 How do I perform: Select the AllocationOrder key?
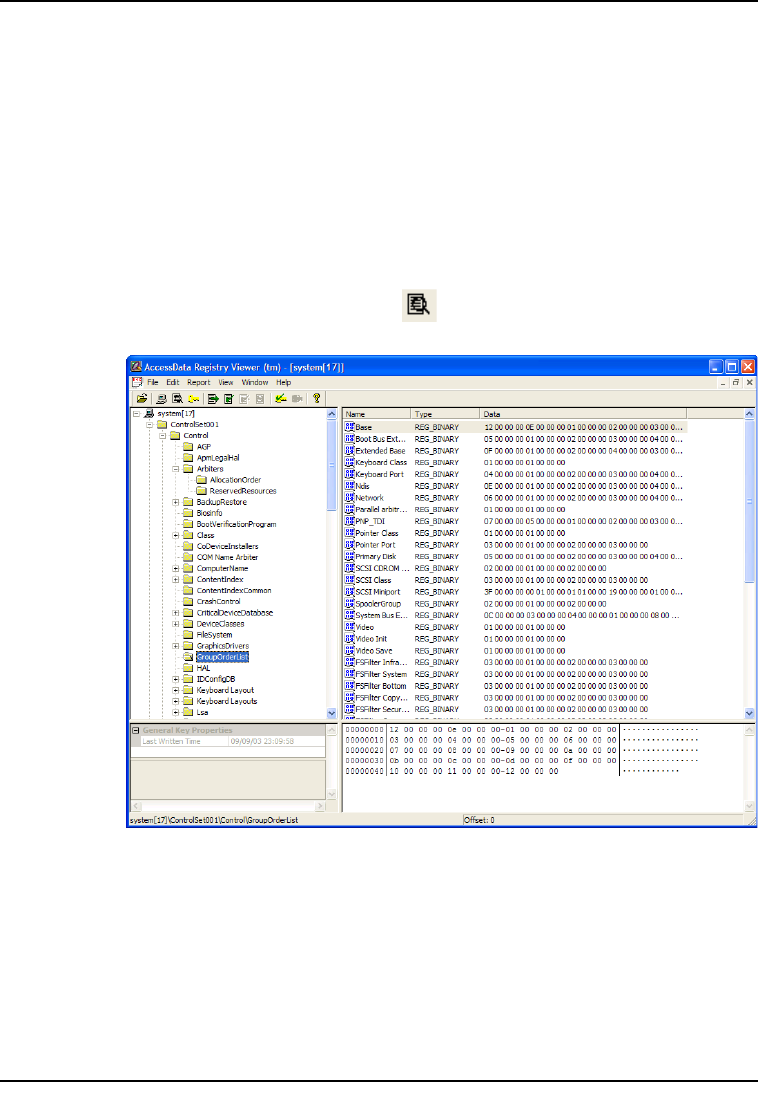pyautogui.click(x=235, y=480)
